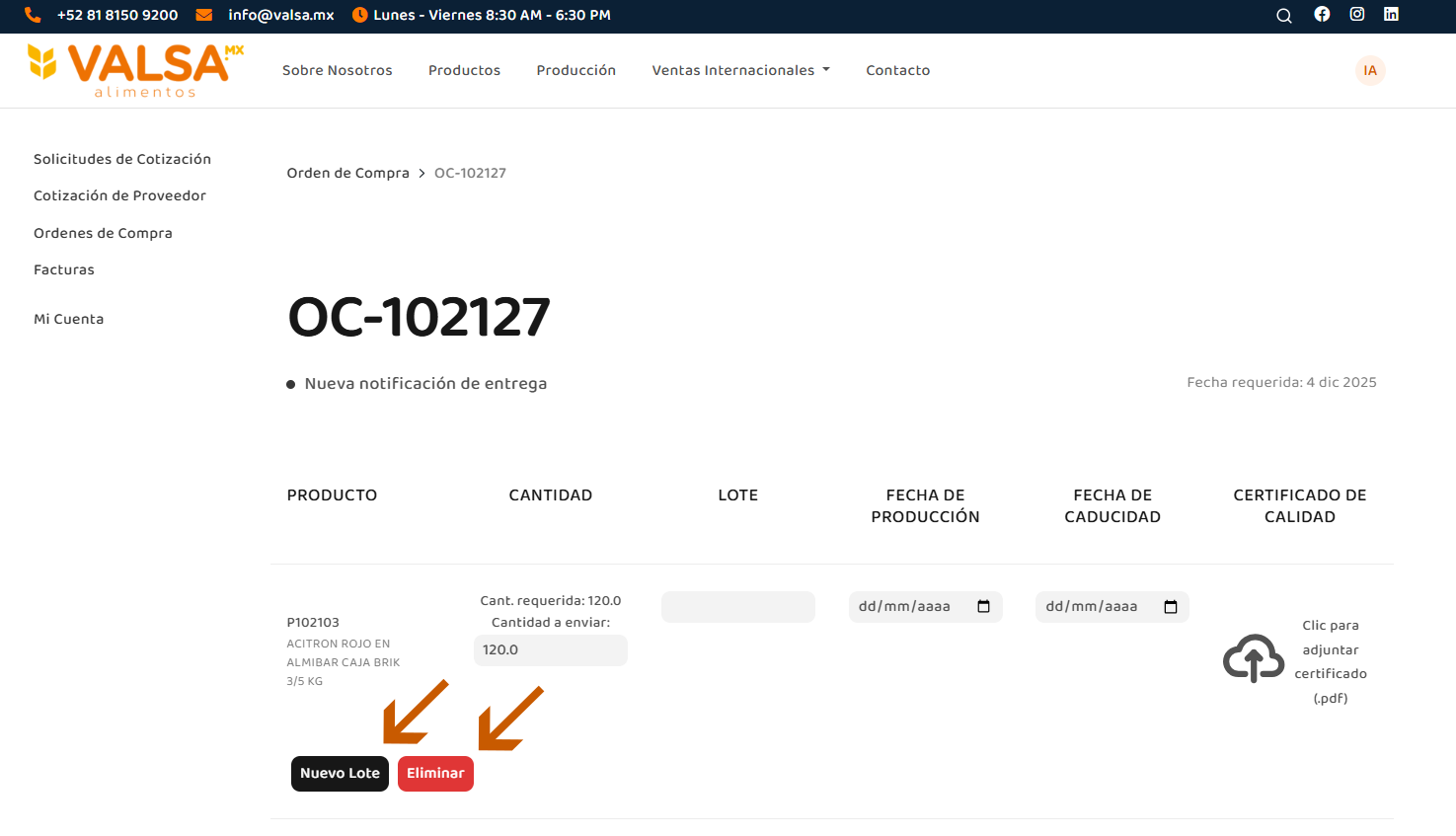Select Solicitudes de Cotización in sidebar

(122, 159)
